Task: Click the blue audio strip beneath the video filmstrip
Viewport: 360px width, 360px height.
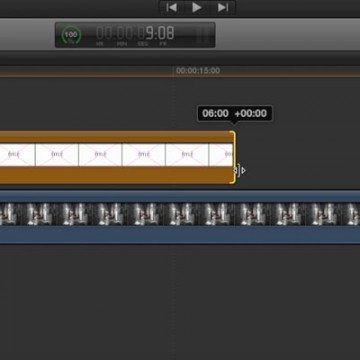Action: pos(180,234)
